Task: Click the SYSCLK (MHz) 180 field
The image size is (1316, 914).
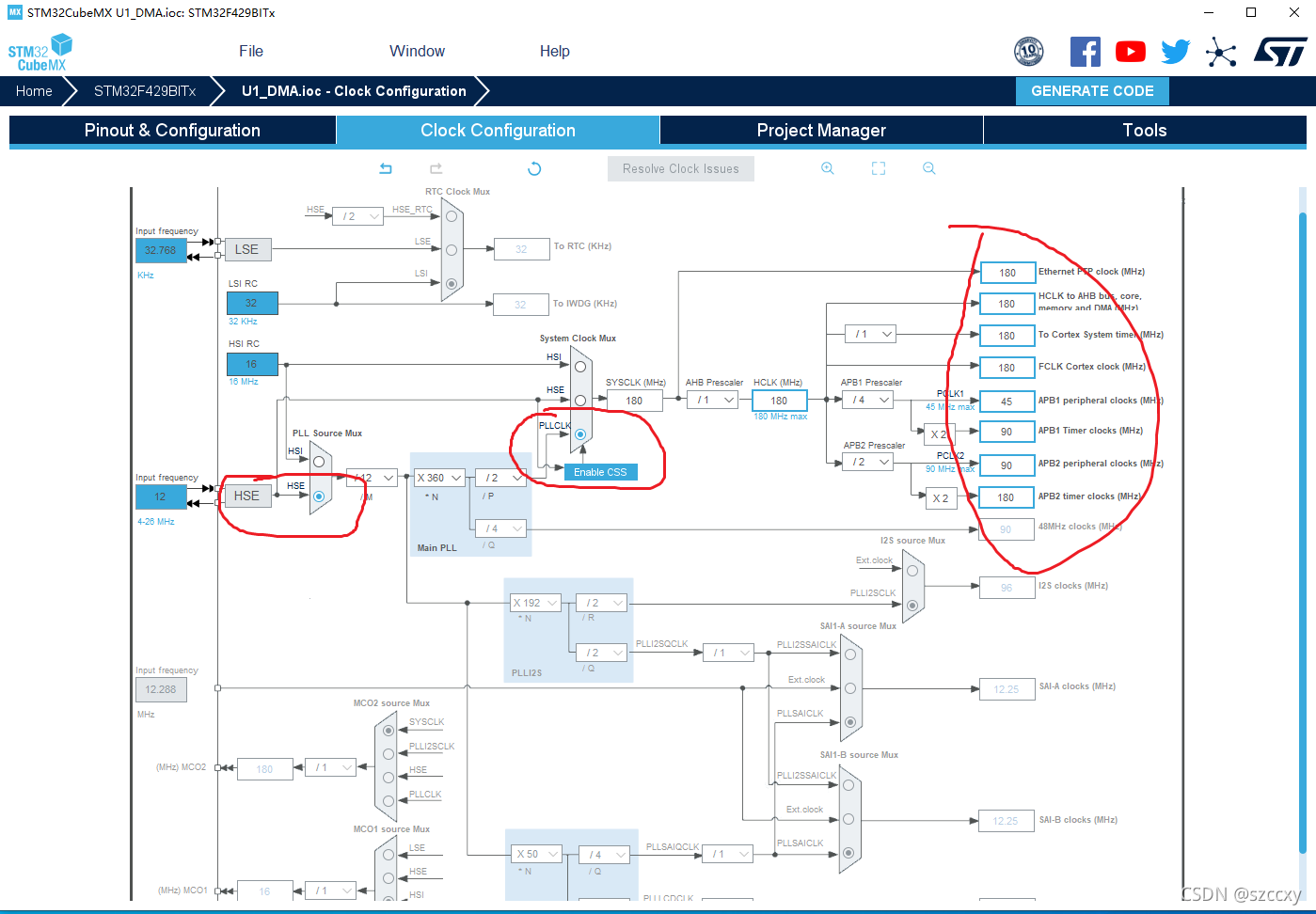Action: [635, 401]
